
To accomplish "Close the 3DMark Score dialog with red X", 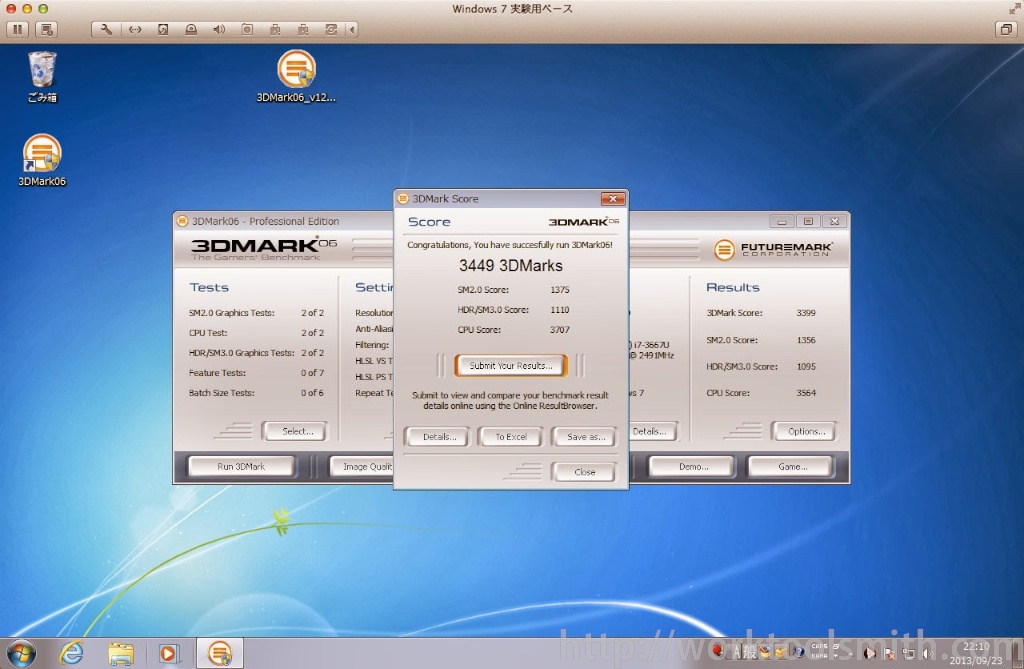I will point(613,199).
